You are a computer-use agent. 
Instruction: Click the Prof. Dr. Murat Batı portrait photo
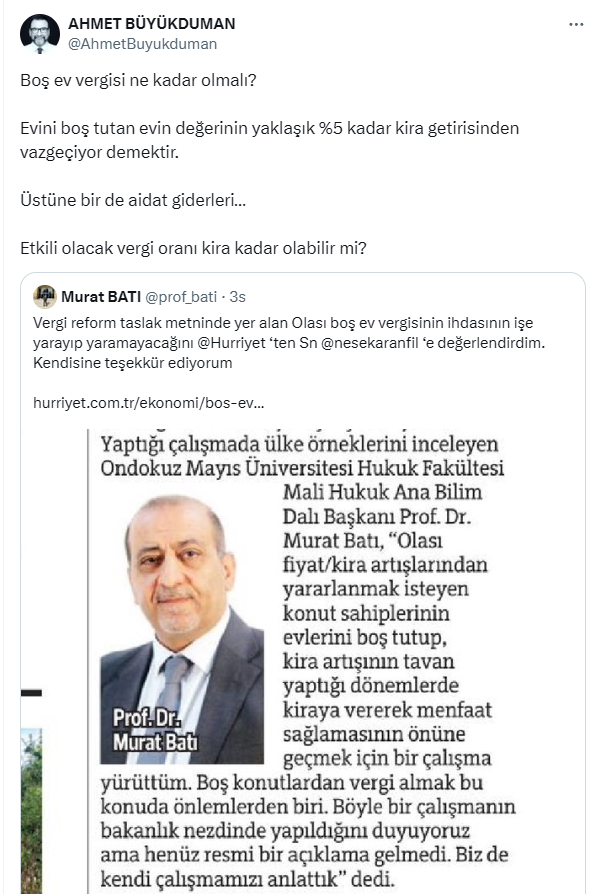(182, 630)
